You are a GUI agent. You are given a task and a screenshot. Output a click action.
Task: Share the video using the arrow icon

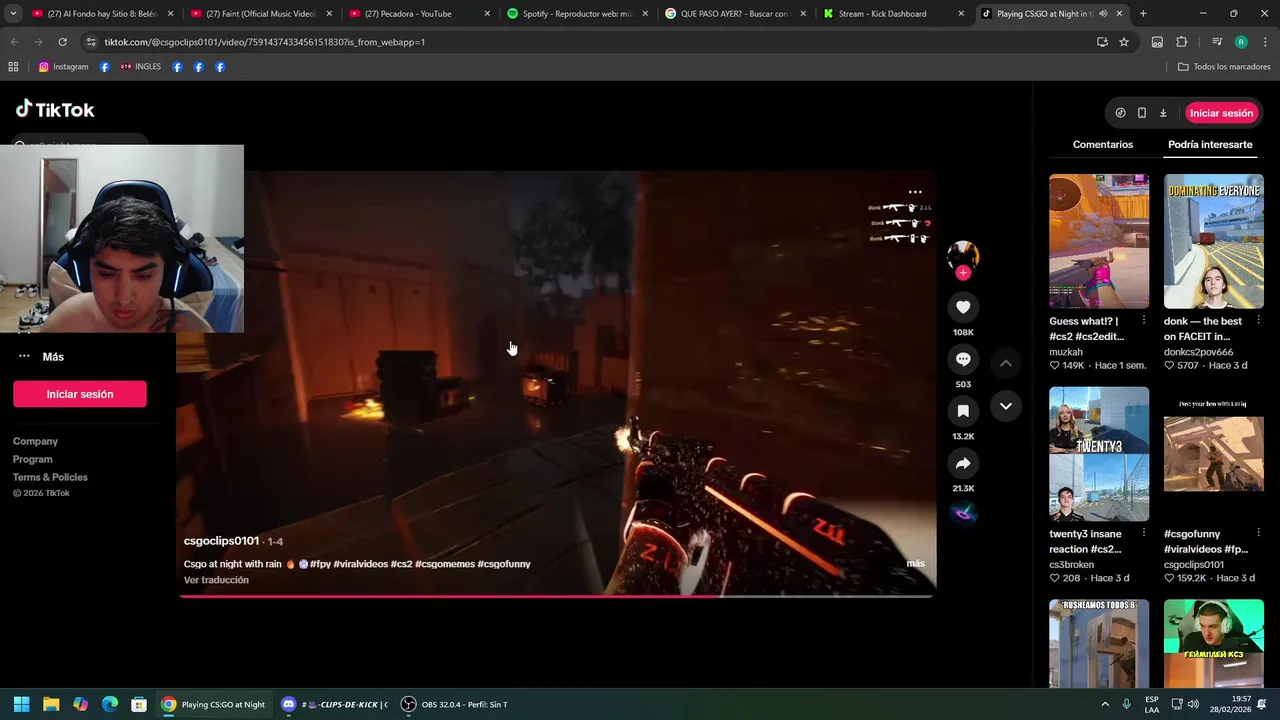click(963, 463)
